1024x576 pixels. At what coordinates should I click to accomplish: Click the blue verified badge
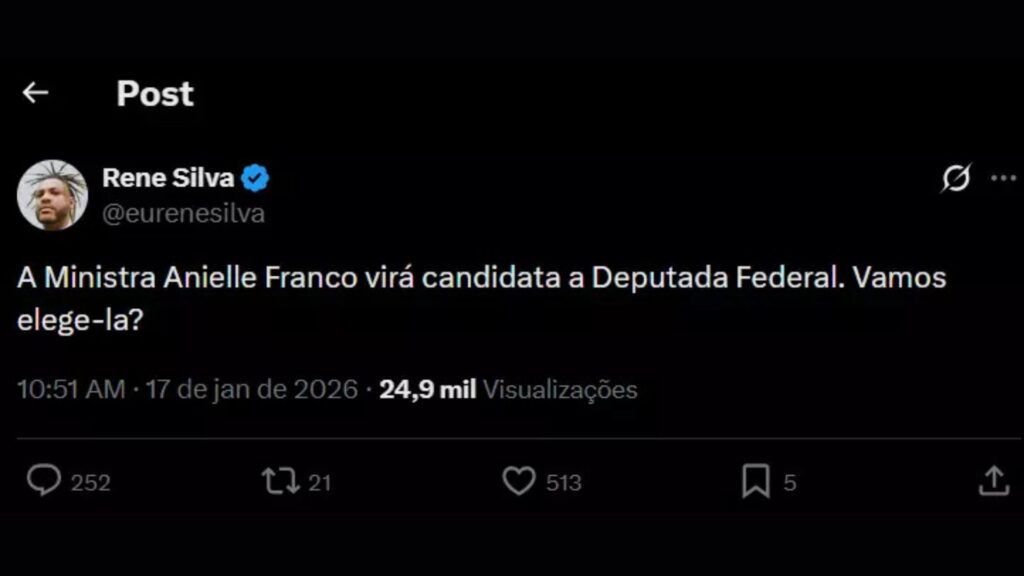click(x=256, y=179)
